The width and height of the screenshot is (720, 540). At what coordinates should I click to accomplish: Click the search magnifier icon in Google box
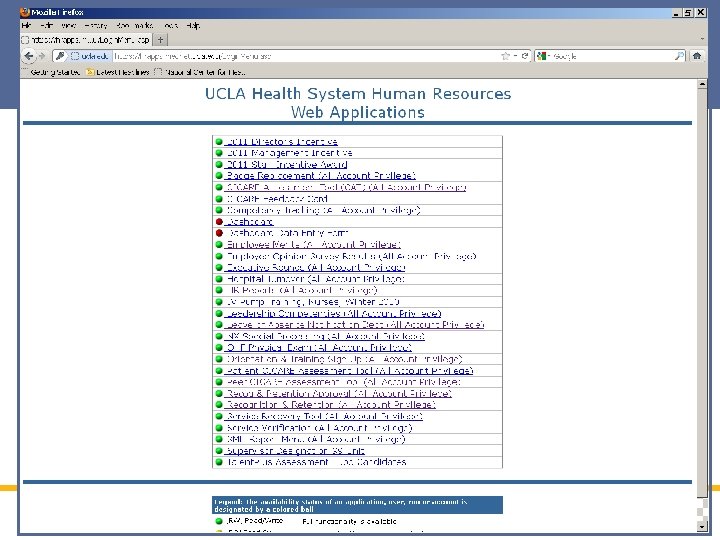point(679,56)
